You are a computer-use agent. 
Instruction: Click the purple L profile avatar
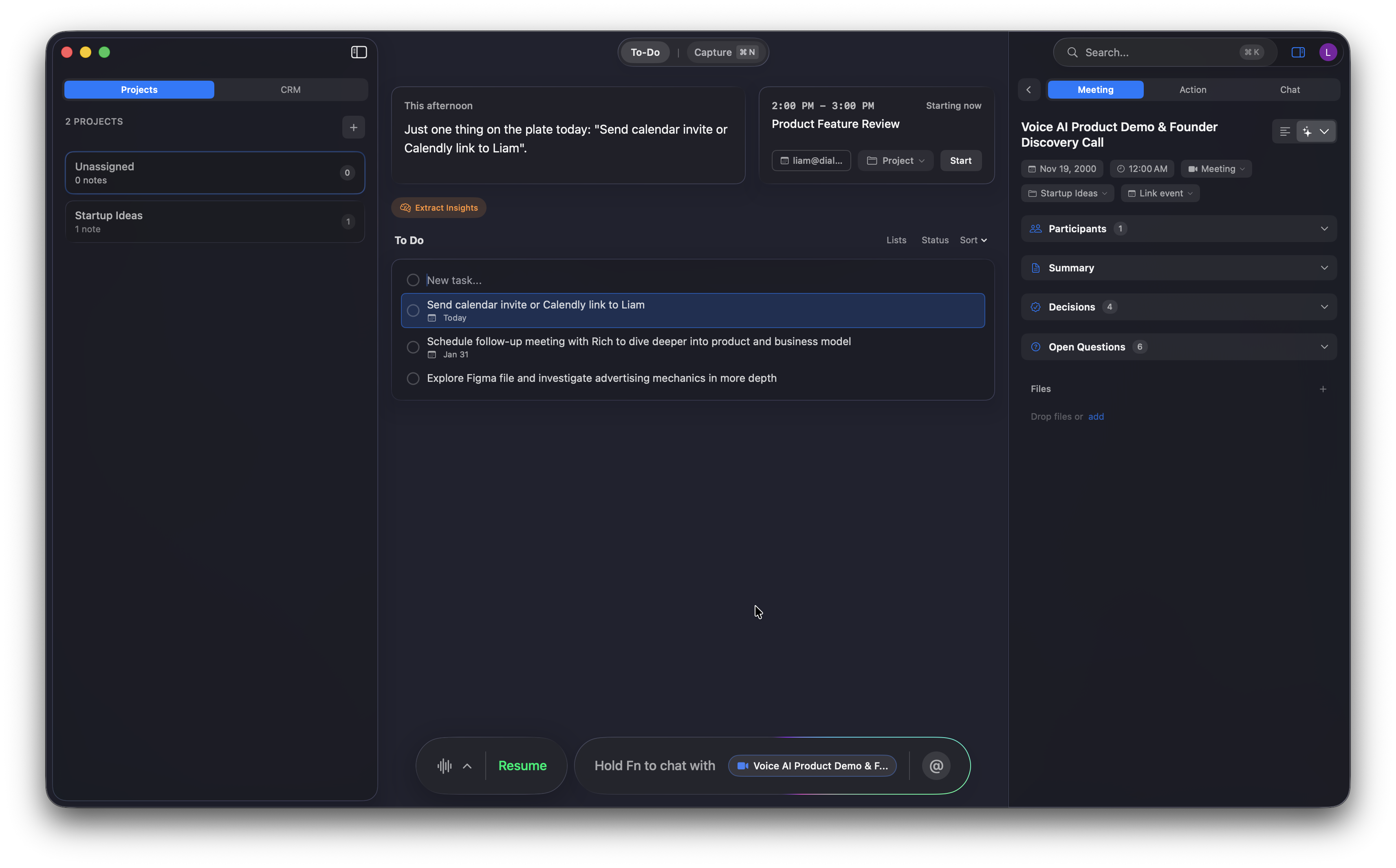(1328, 52)
